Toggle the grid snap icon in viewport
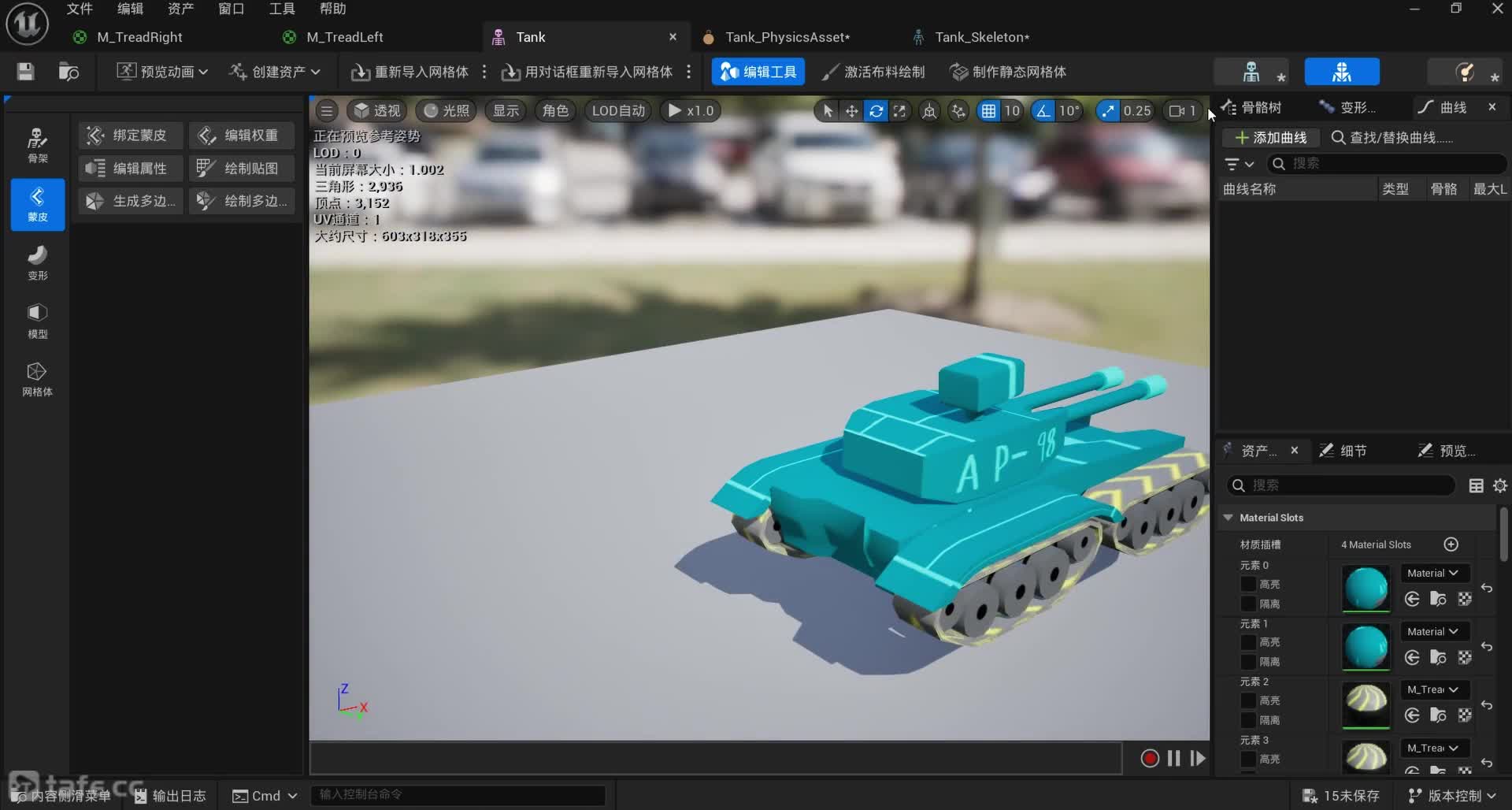This screenshot has width=1512, height=810. tap(988, 111)
